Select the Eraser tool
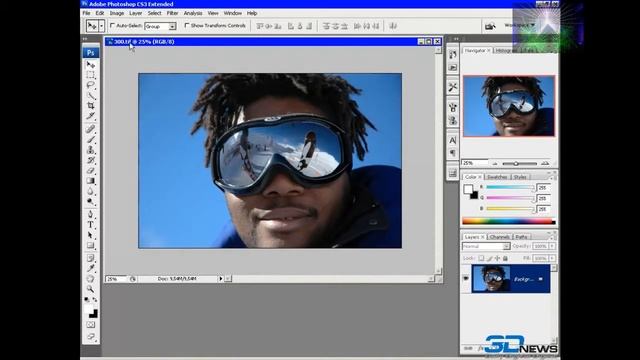640x360 pixels. coord(91,170)
